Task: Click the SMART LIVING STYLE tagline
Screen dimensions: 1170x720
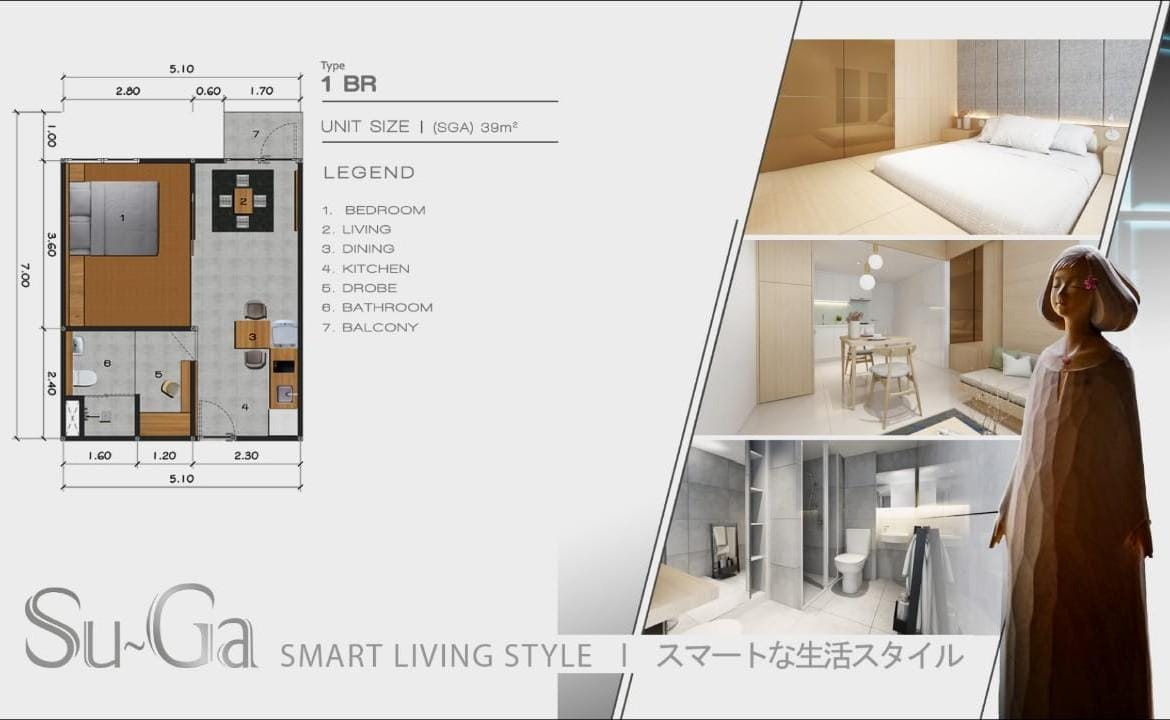Action: coord(435,657)
